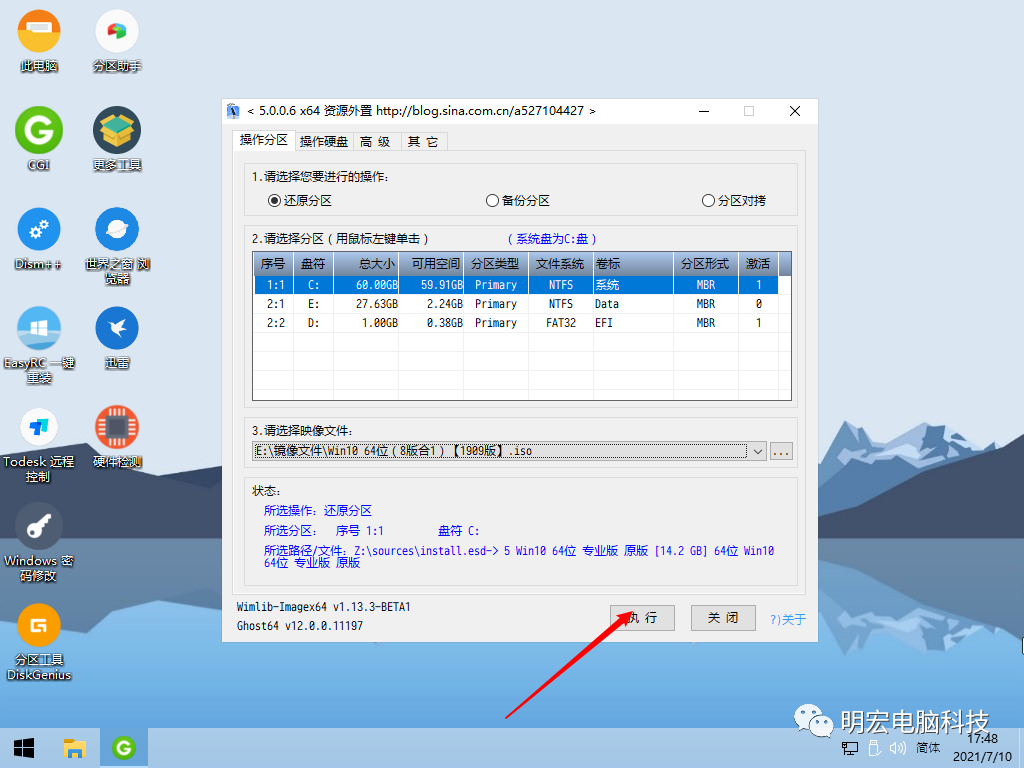Switch to the 操作硬盘 tab
The width and height of the screenshot is (1024, 768).
(323, 142)
